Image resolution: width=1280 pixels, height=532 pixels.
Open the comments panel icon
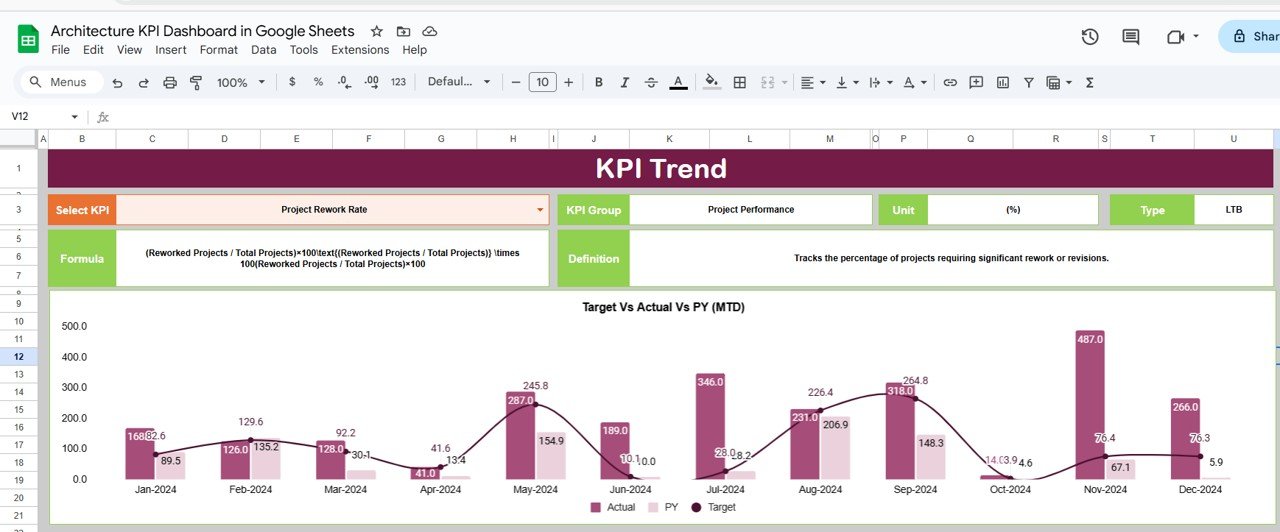(1131, 36)
